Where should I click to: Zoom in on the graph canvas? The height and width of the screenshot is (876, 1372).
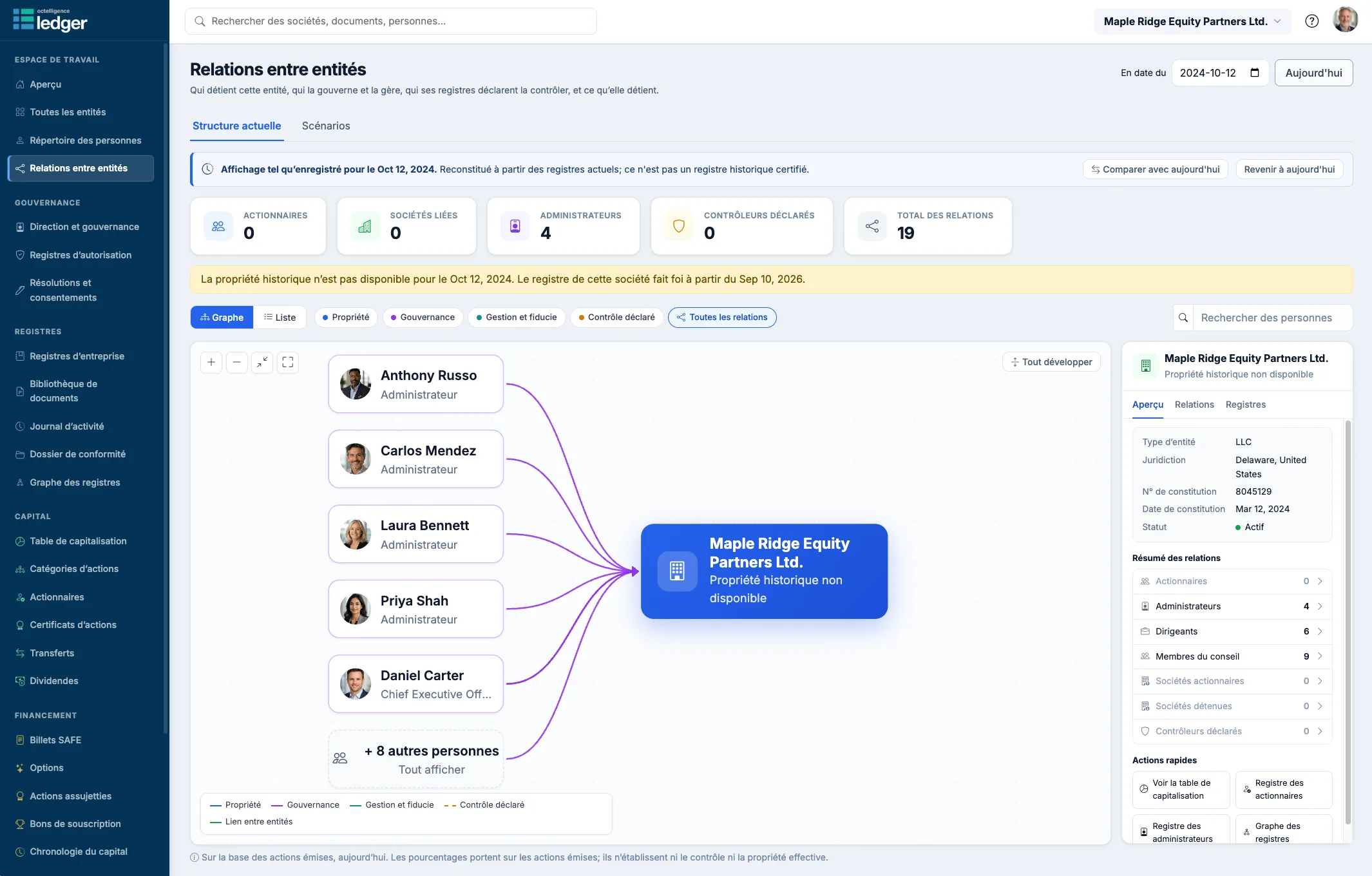211,362
